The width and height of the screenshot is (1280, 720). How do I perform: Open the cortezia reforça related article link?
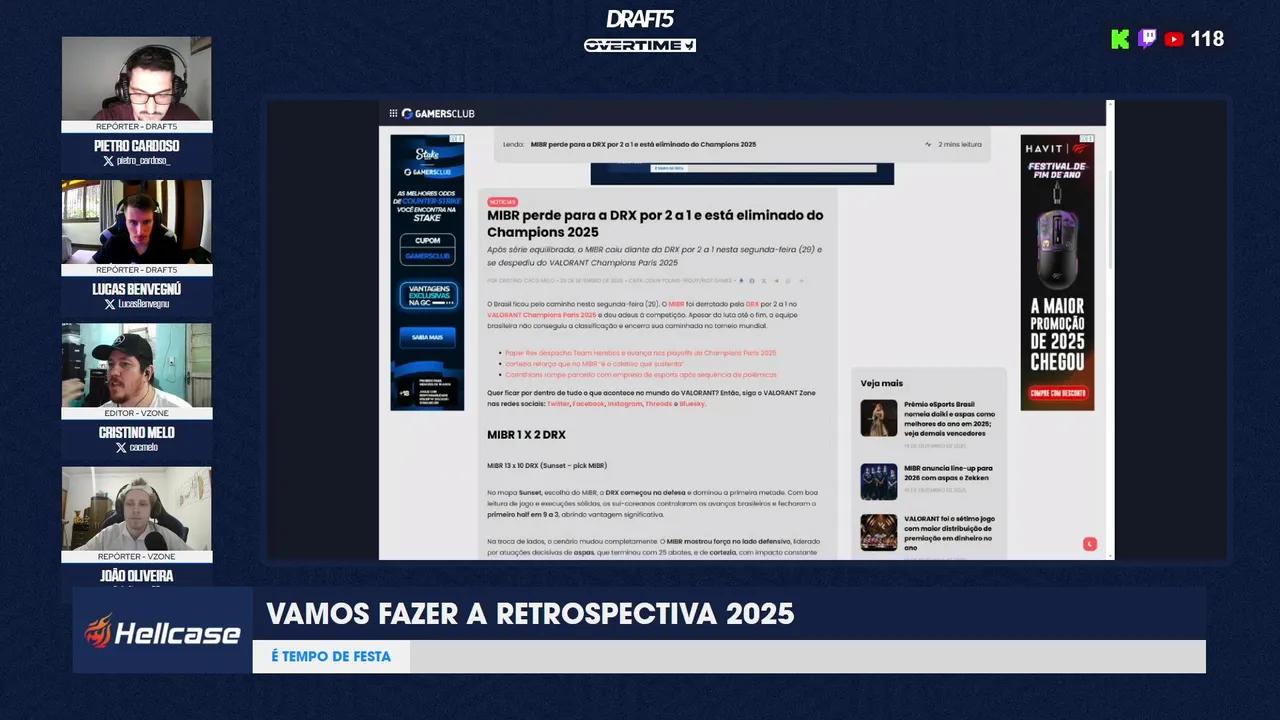(x=595, y=364)
